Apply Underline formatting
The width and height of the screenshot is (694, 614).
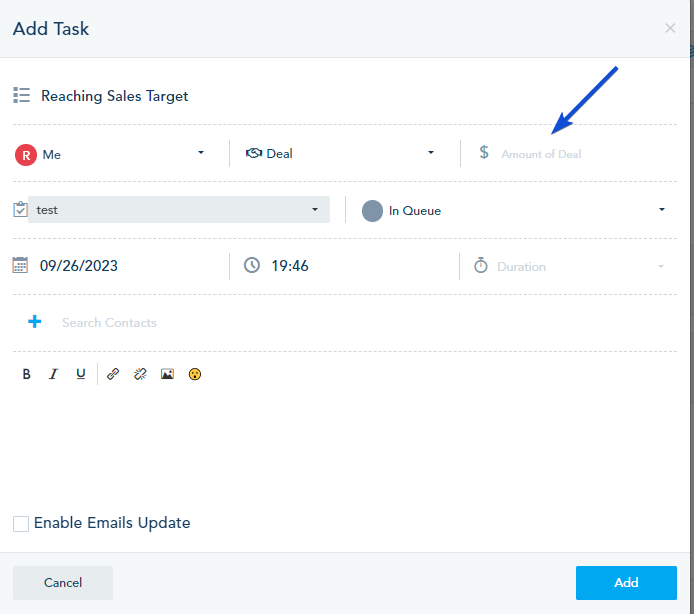point(81,375)
